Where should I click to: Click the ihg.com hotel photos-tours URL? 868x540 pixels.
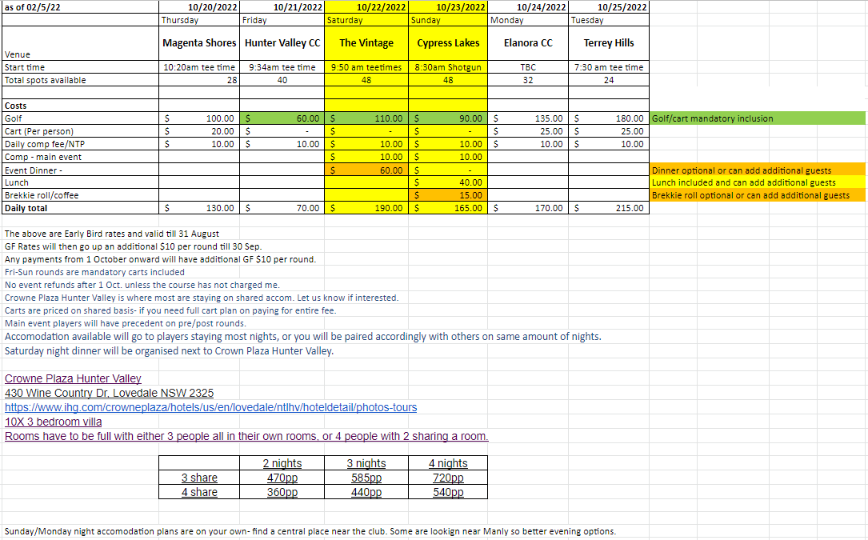[x=210, y=408]
